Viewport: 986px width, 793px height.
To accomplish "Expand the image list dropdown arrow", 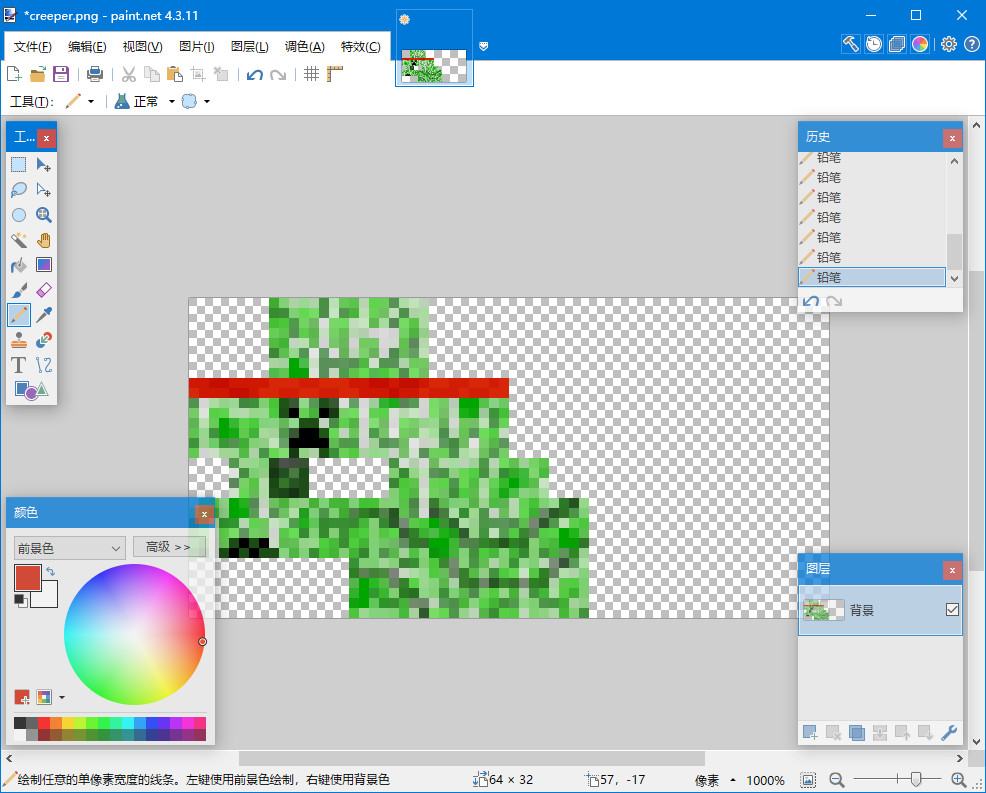I will coord(484,46).
